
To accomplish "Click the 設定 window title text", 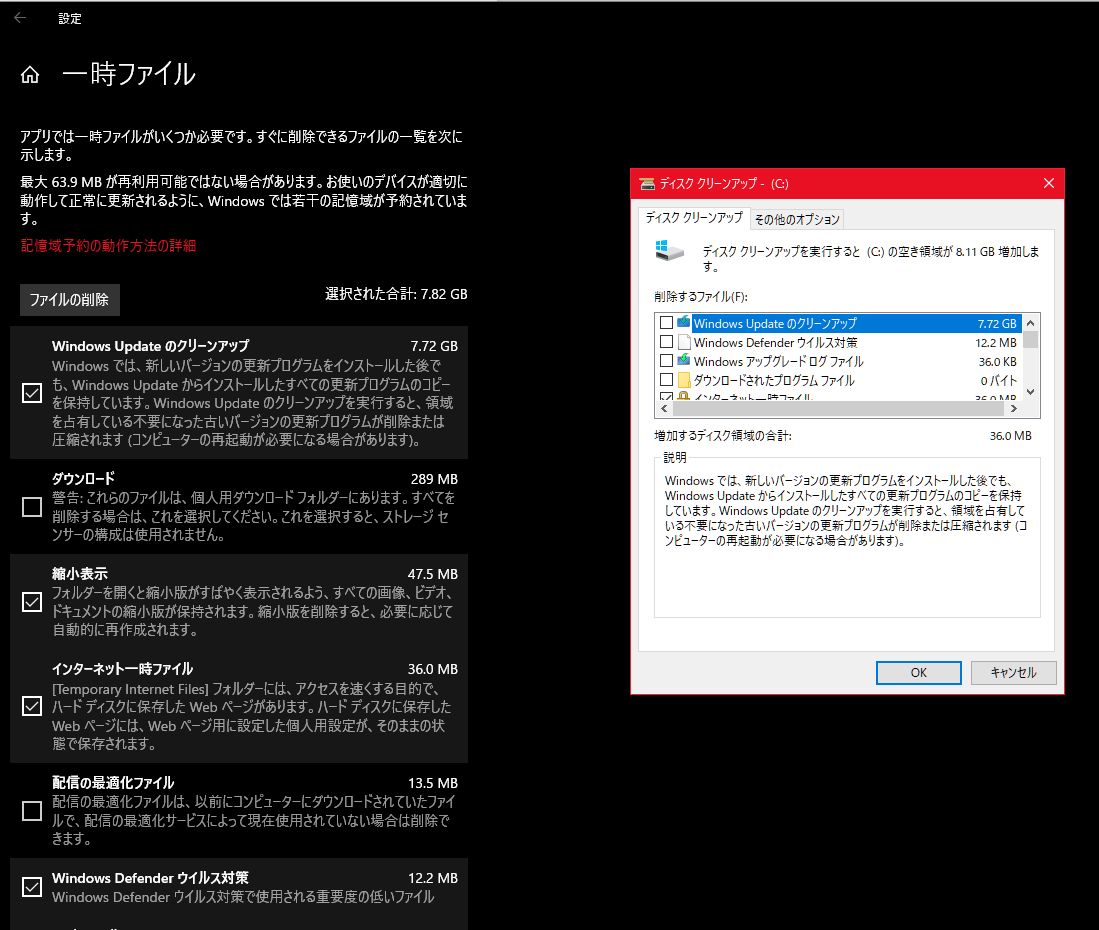I will pos(69,19).
